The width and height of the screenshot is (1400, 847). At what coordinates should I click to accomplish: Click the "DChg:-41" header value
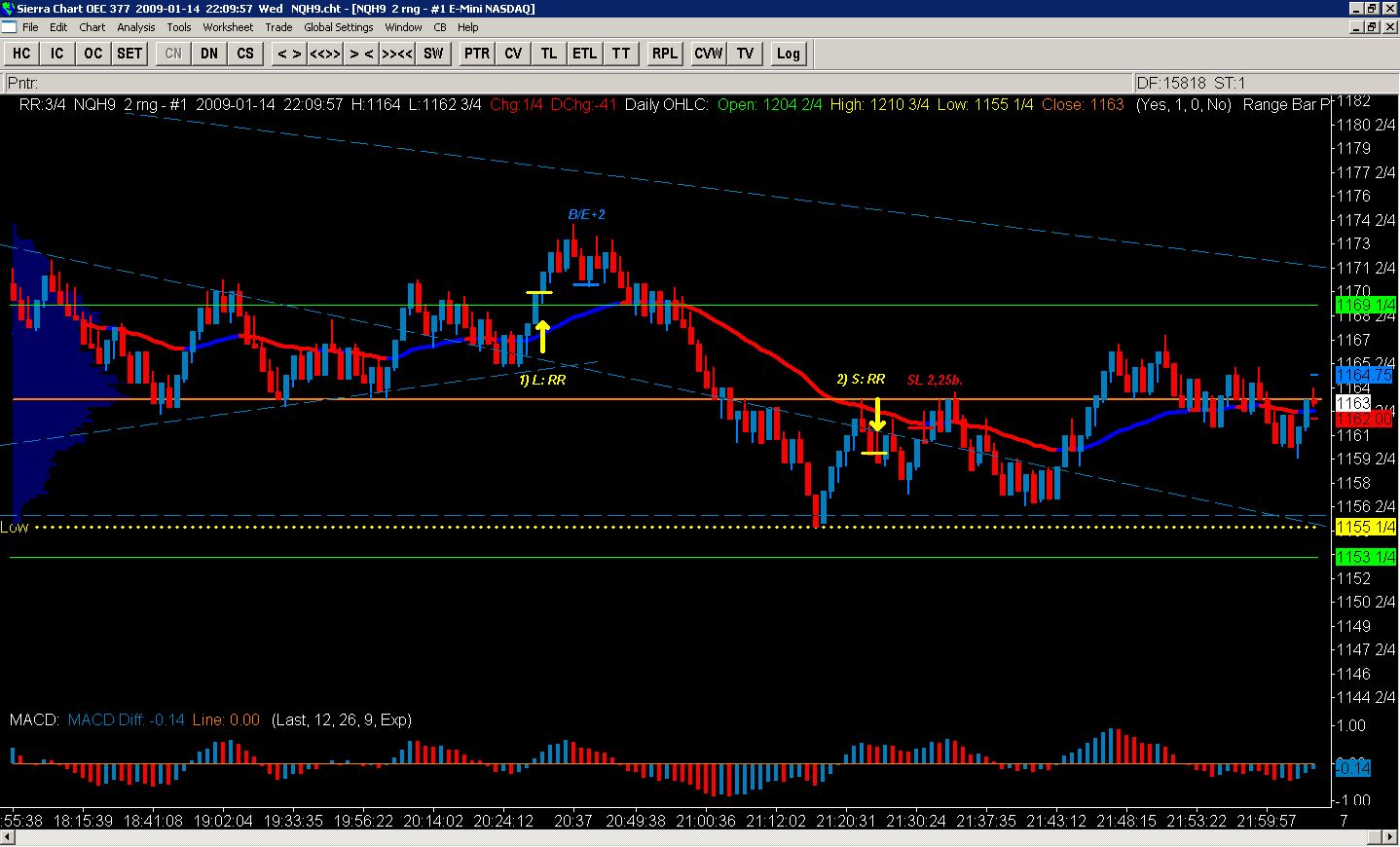coord(583,104)
